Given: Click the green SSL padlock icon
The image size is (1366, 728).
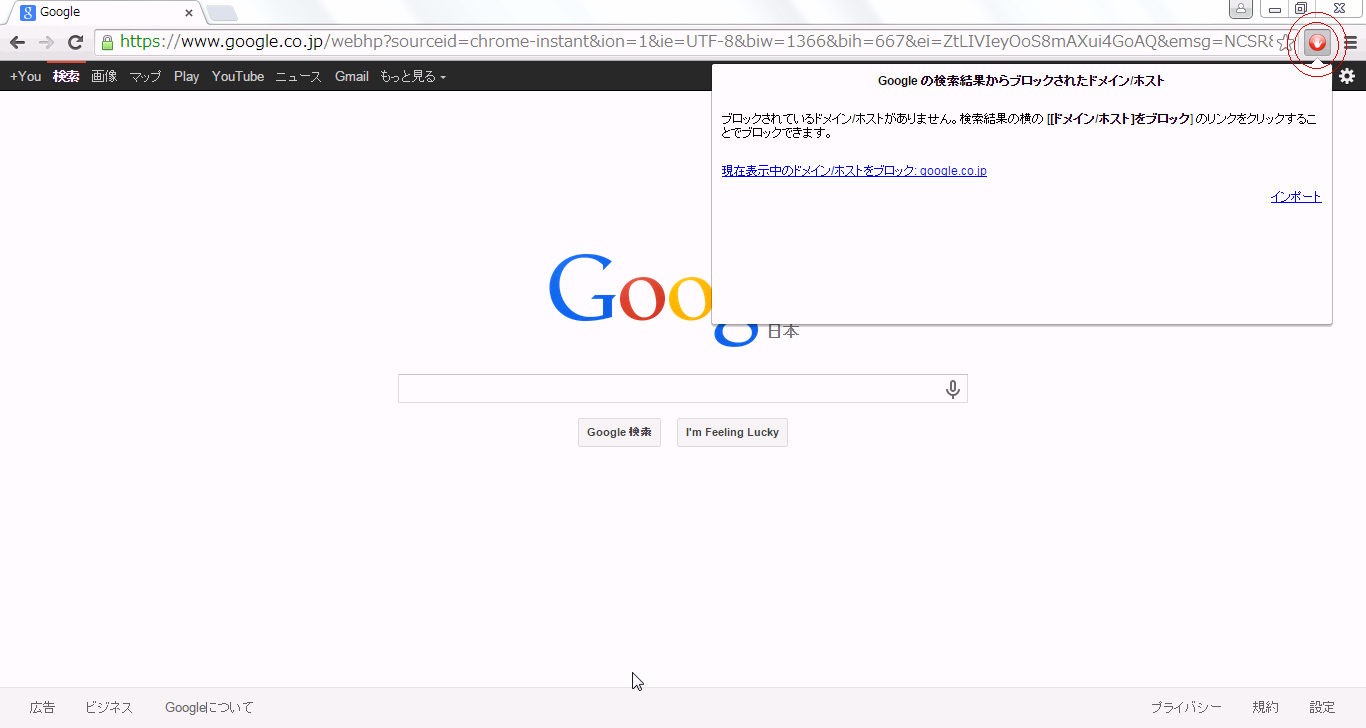Looking at the screenshot, I should [107, 42].
